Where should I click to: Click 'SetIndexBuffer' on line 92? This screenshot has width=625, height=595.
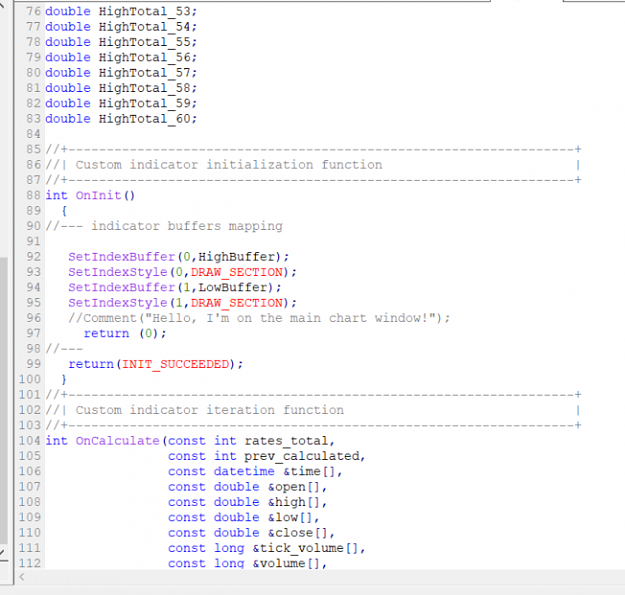tap(122, 257)
